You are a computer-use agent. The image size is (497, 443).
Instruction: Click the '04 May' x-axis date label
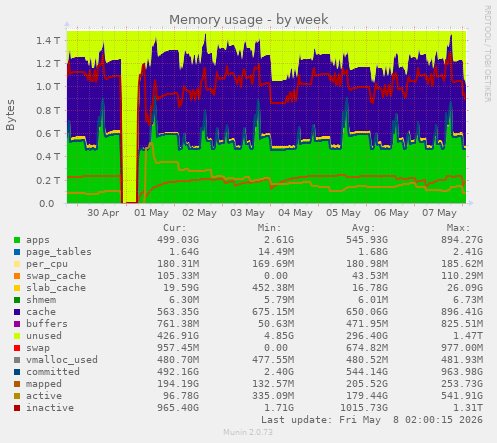295,213
